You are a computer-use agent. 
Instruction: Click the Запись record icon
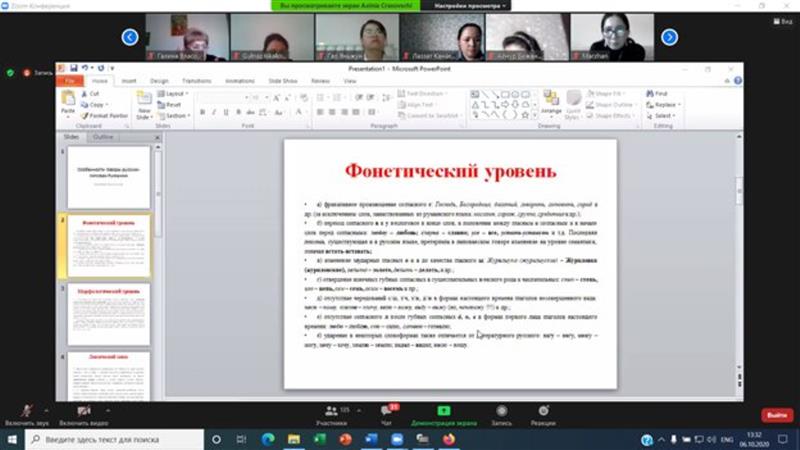501,411
